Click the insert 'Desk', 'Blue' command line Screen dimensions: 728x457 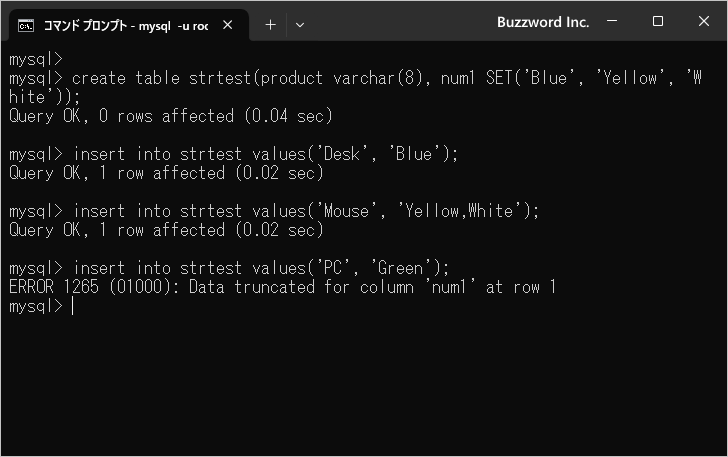coord(234,154)
